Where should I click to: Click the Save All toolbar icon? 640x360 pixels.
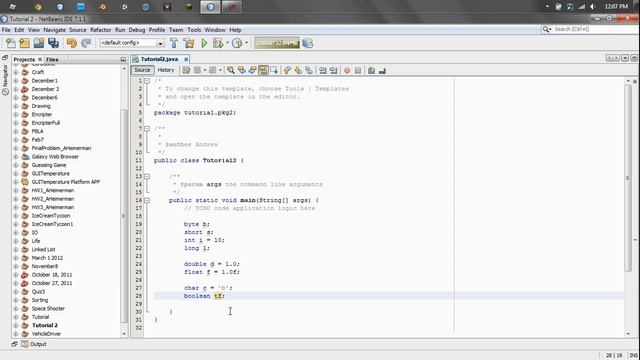click(x=53, y=43)
